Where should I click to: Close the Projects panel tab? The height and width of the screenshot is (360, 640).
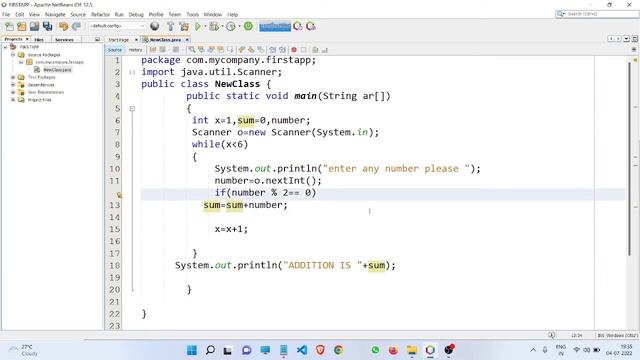point(27,39)
